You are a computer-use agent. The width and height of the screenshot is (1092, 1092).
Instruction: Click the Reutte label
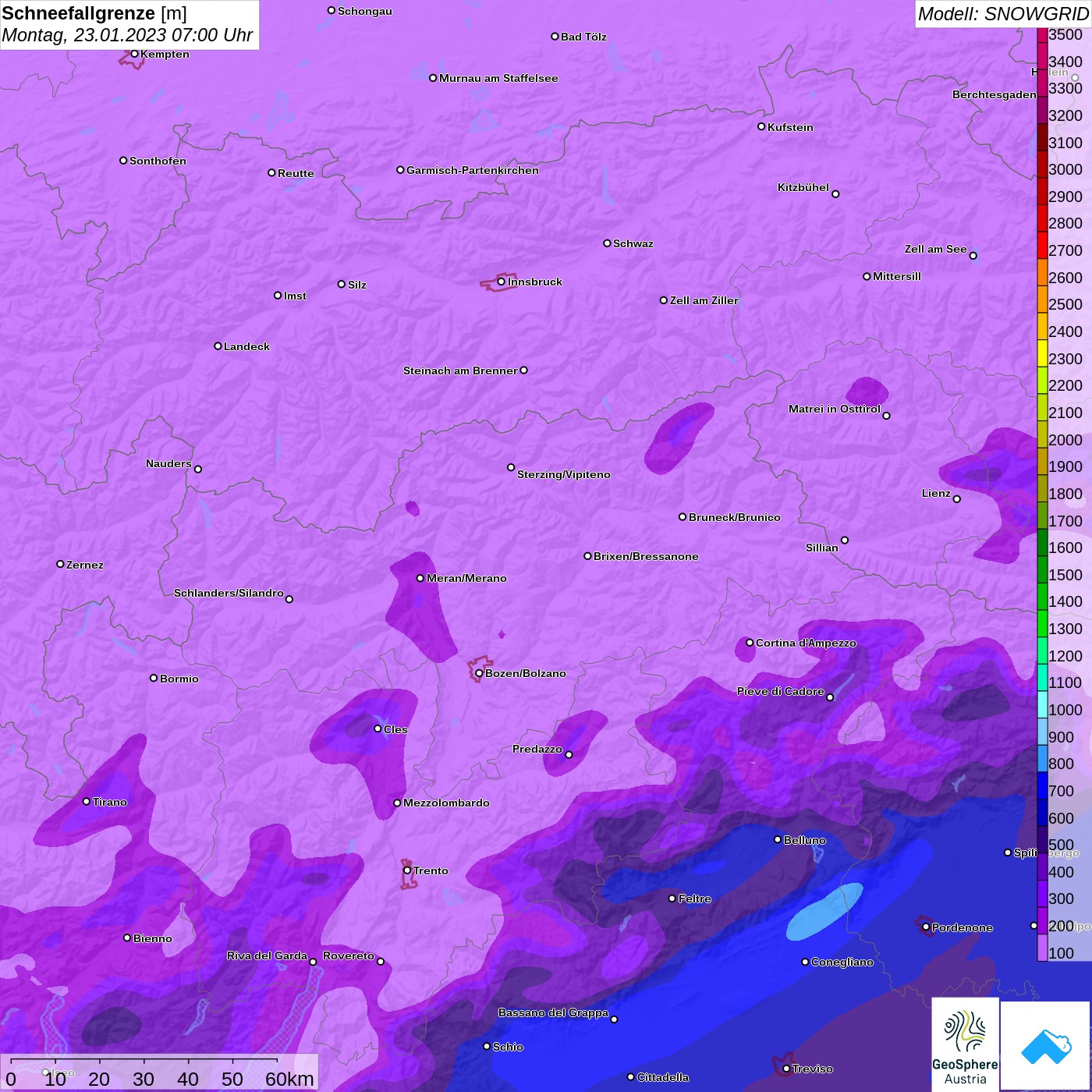pyautogui.click(x=296, y=173)
